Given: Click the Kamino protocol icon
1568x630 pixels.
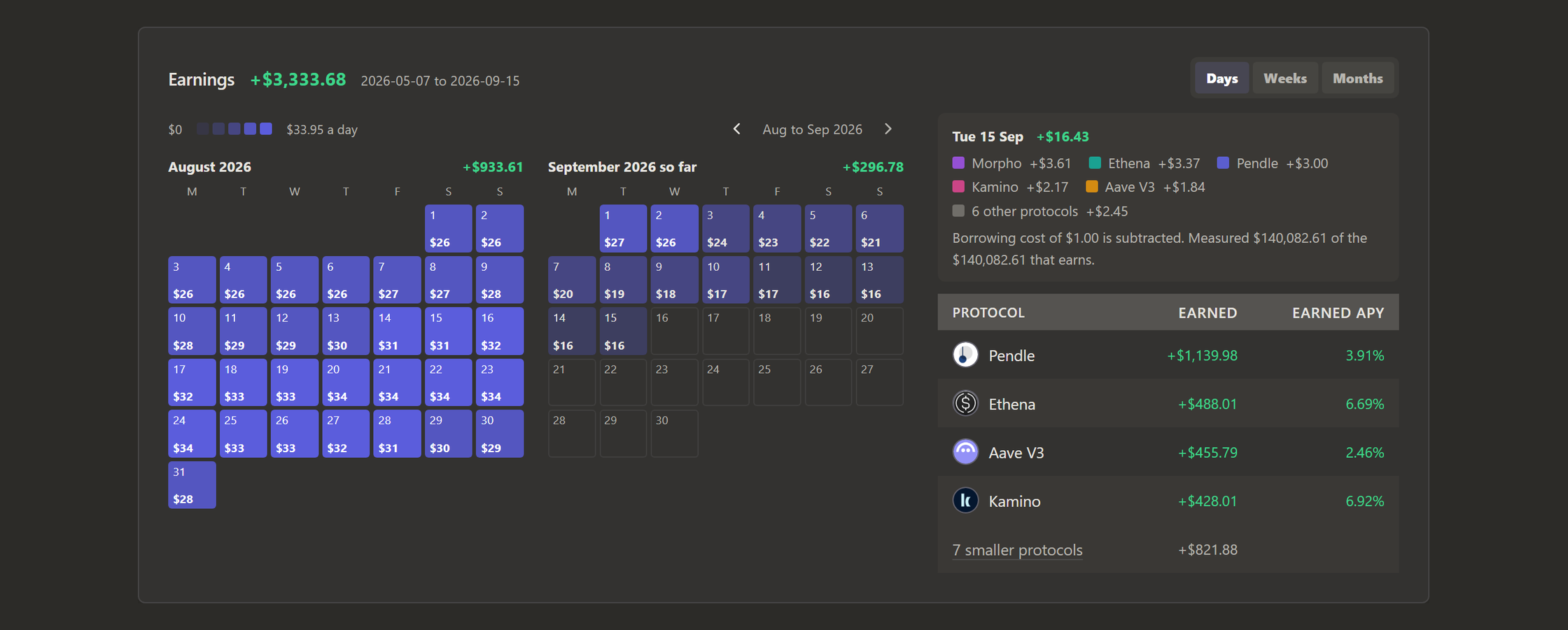Looking at the screenshot, I should (x=965, y=500).
